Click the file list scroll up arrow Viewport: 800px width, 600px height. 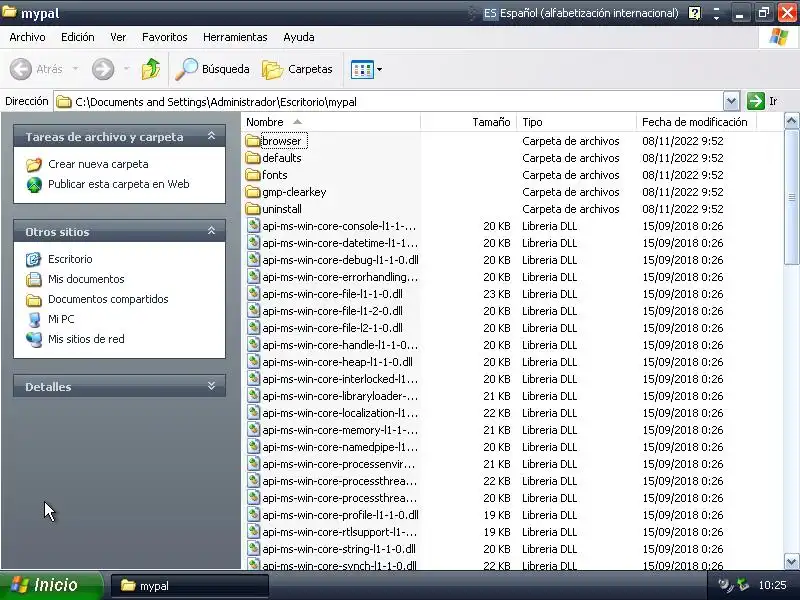791,121
